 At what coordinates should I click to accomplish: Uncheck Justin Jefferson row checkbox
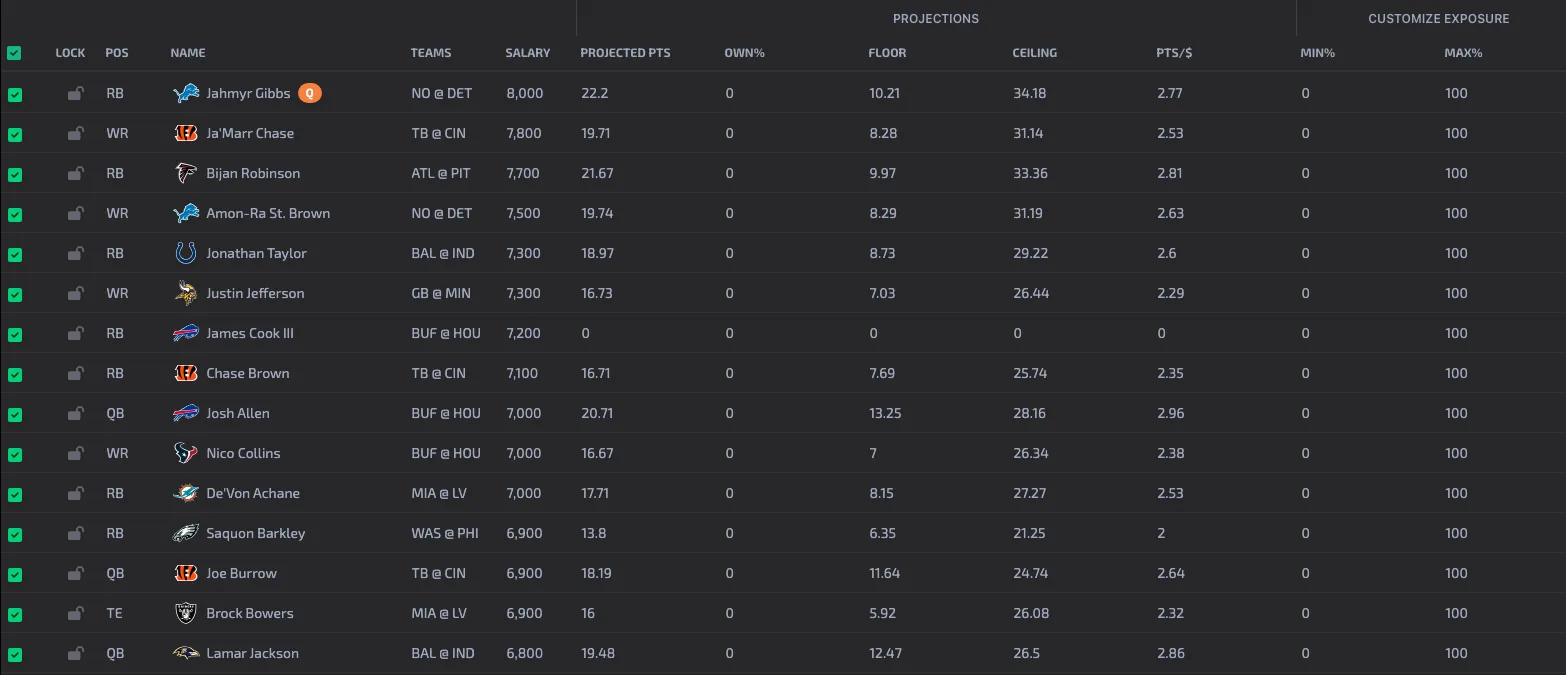[x=15, y=294]
